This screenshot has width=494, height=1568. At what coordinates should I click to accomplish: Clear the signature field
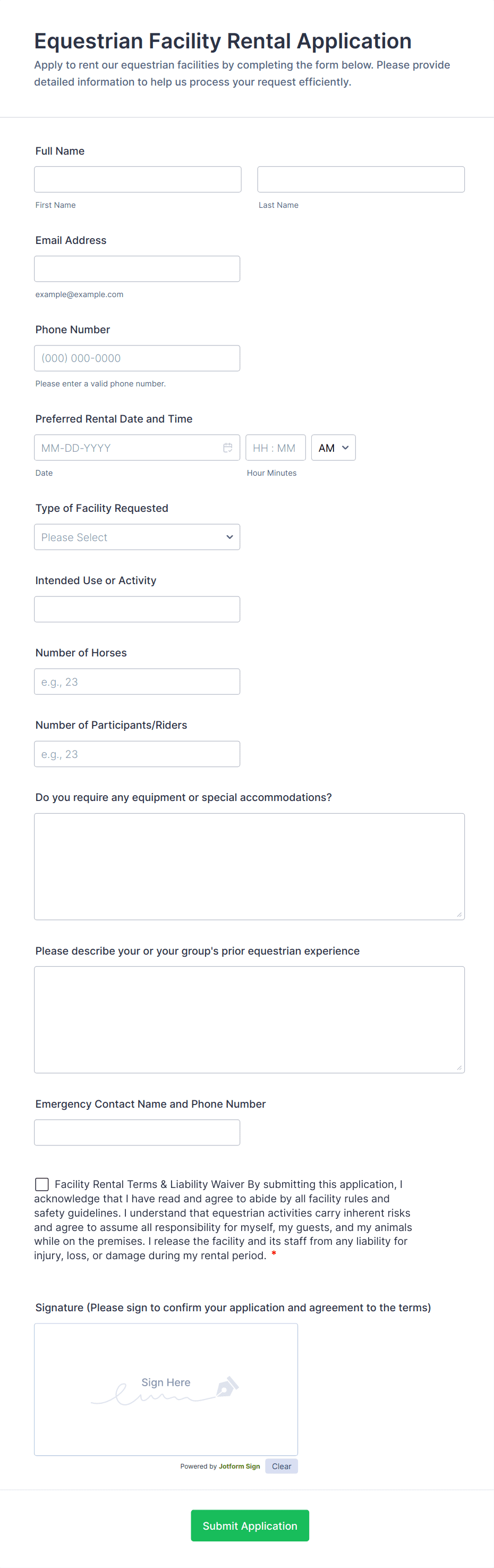click(281, 1466)
